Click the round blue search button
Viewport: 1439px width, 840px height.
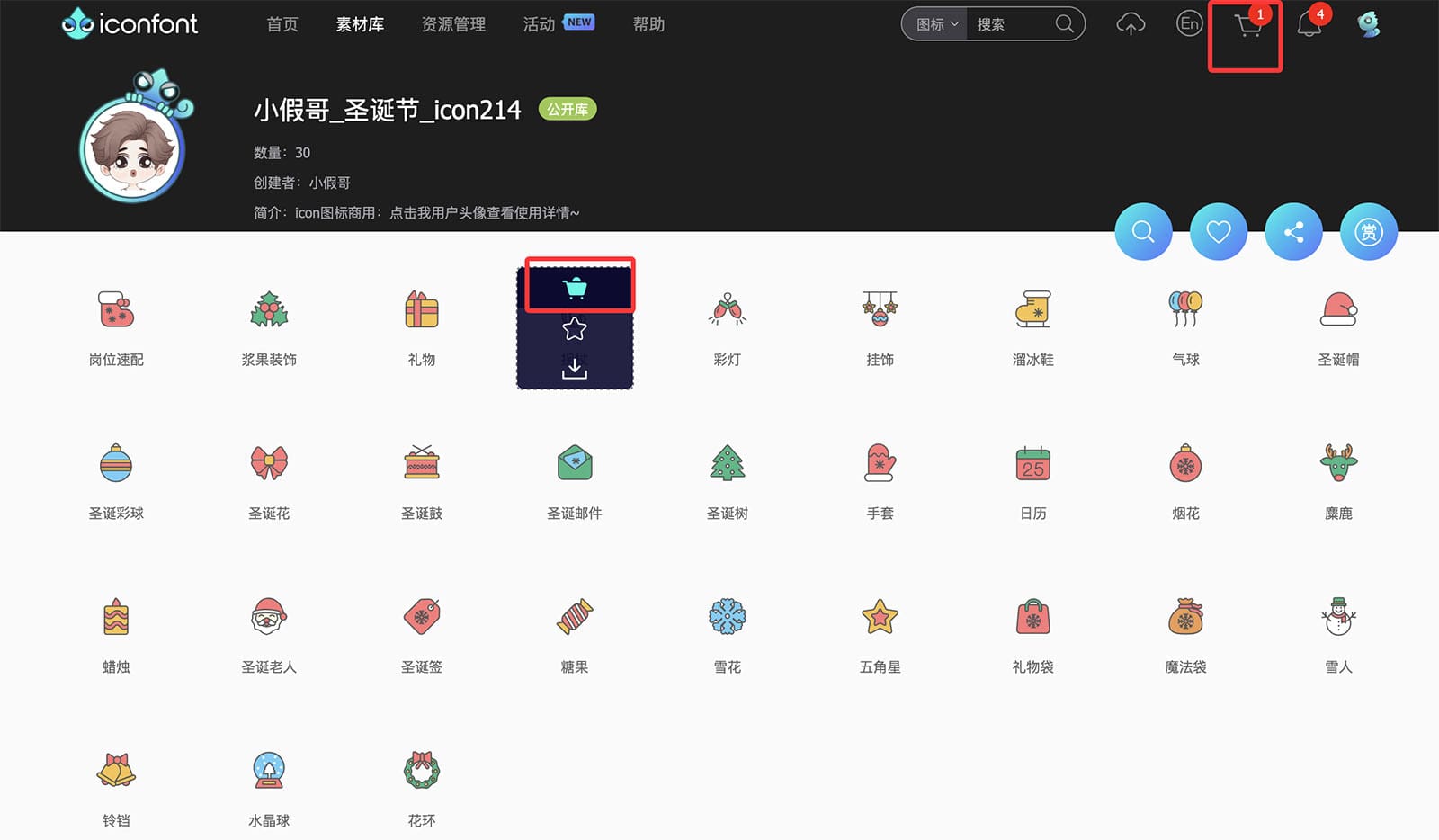coord(1143,232)
